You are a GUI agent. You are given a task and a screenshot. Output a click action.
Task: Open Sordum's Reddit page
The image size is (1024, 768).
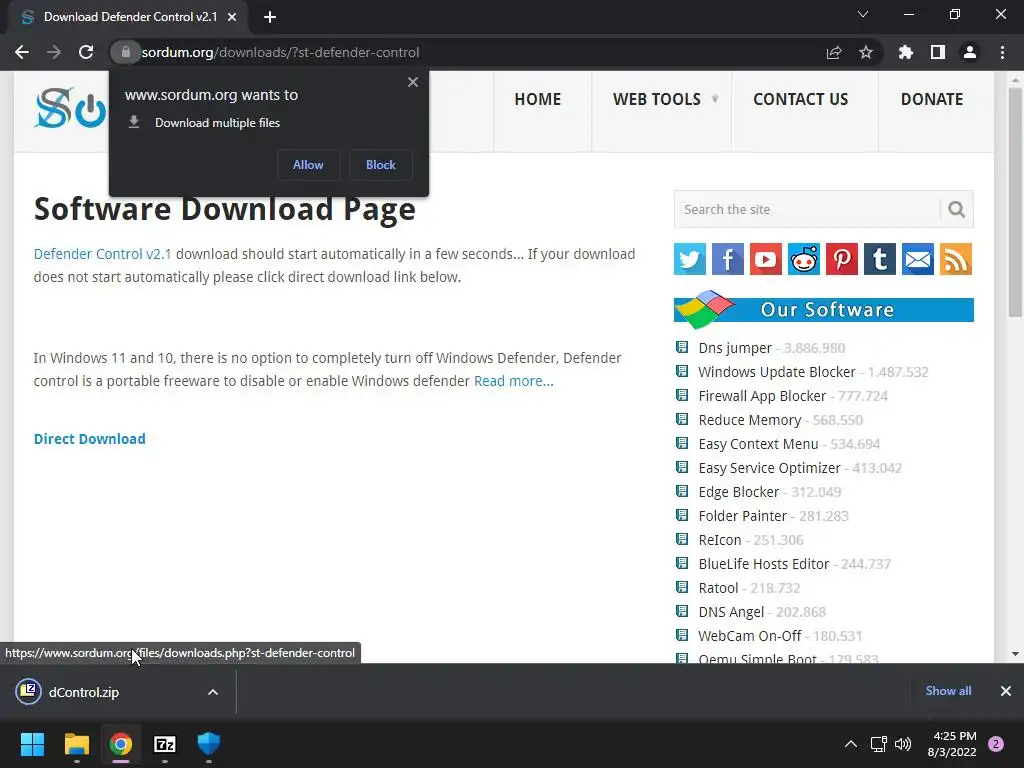click(x=804, y=259)
